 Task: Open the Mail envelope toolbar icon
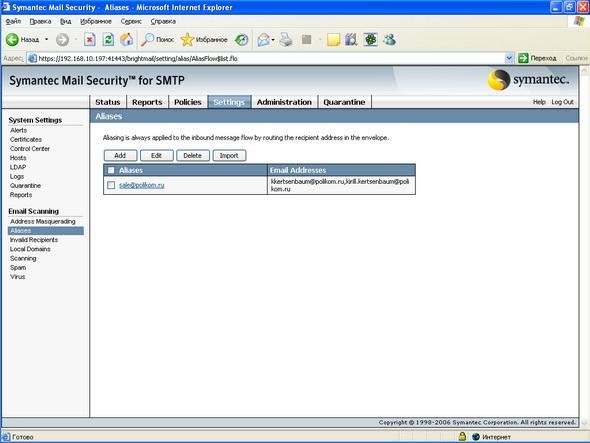pyautogui.click(x=264, y=40)
